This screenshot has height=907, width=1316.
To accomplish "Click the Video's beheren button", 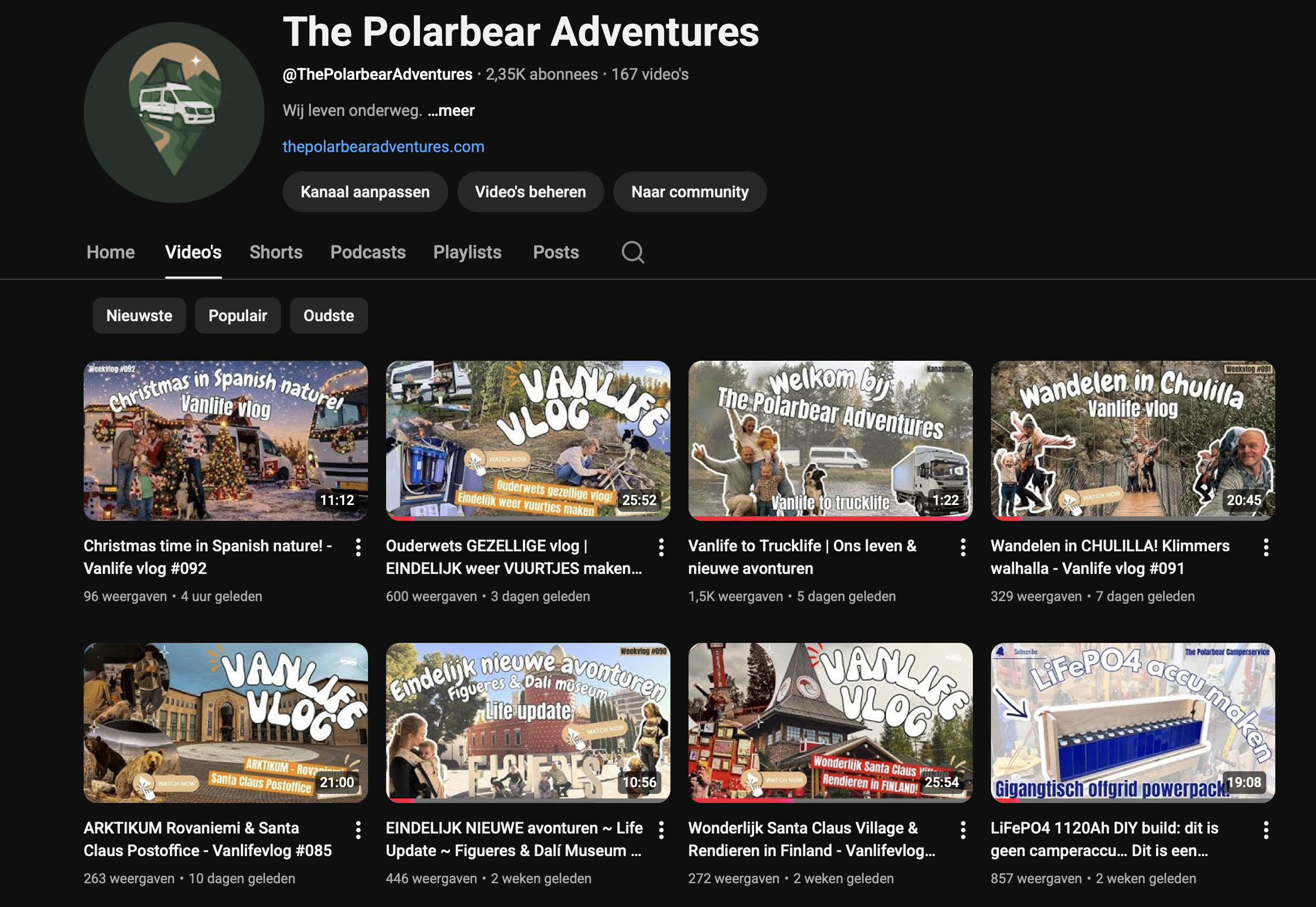I will tap(530, 192).
